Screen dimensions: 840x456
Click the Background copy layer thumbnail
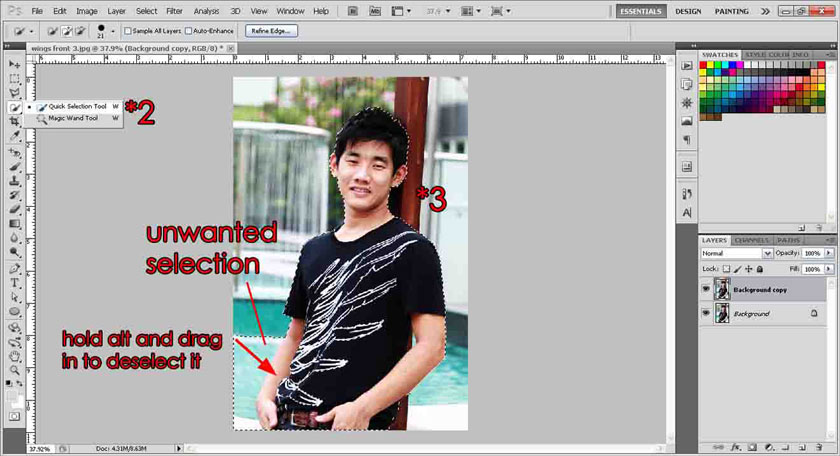(722, 289)
